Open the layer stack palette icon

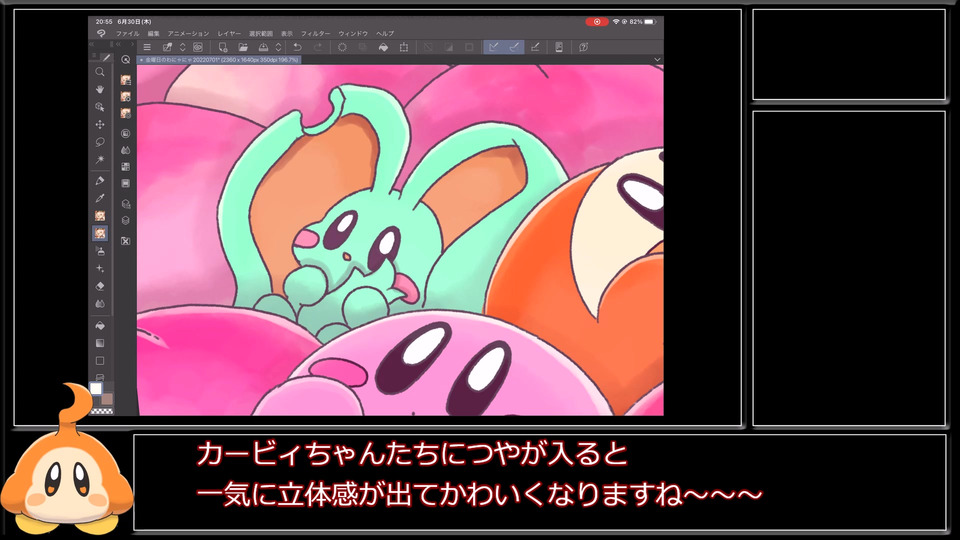point(126,220)
